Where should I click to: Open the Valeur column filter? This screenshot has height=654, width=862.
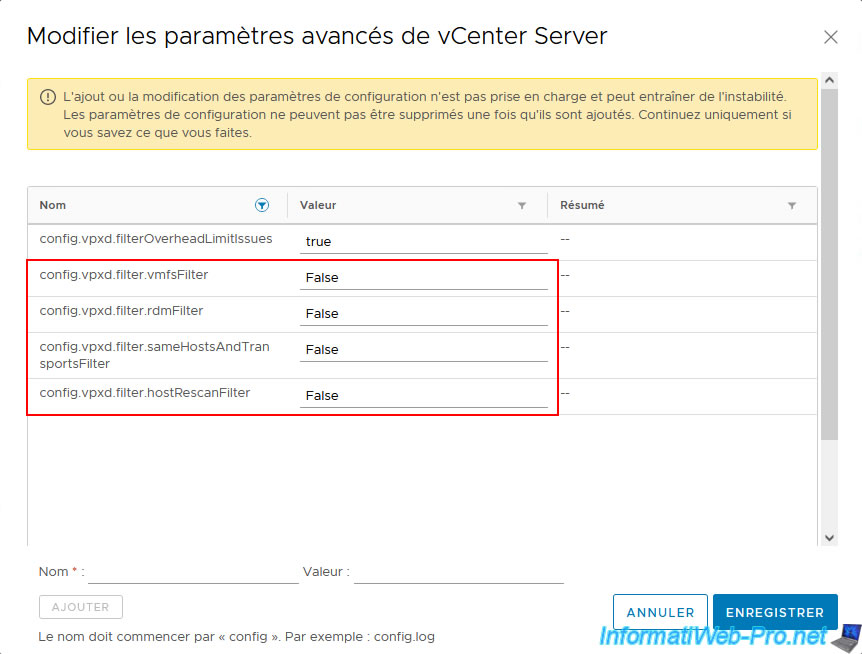[x=522, y=206]
